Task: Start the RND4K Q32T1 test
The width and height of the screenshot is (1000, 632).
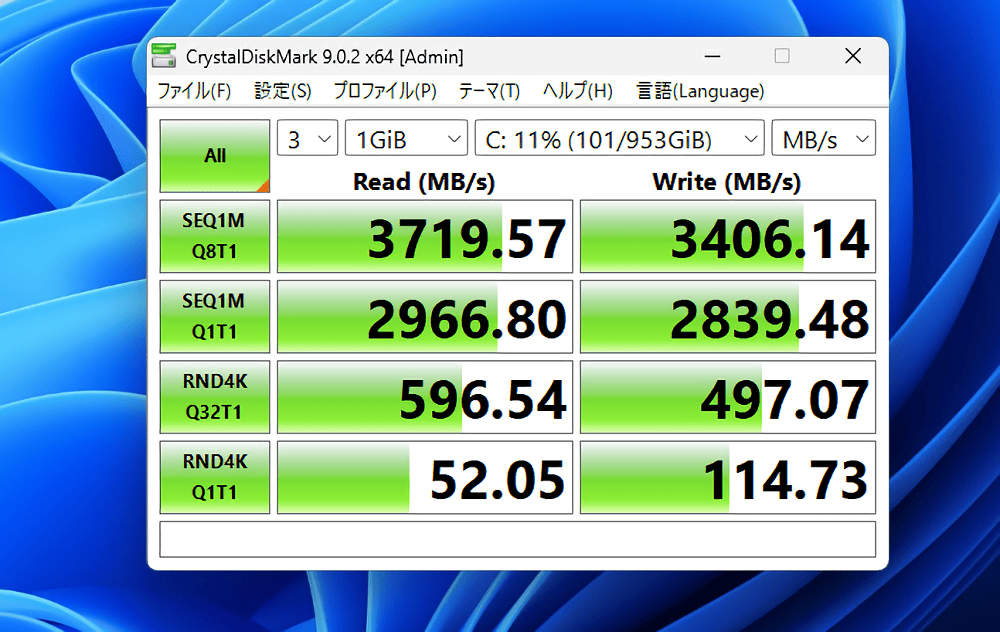Action: coord(214,396)
